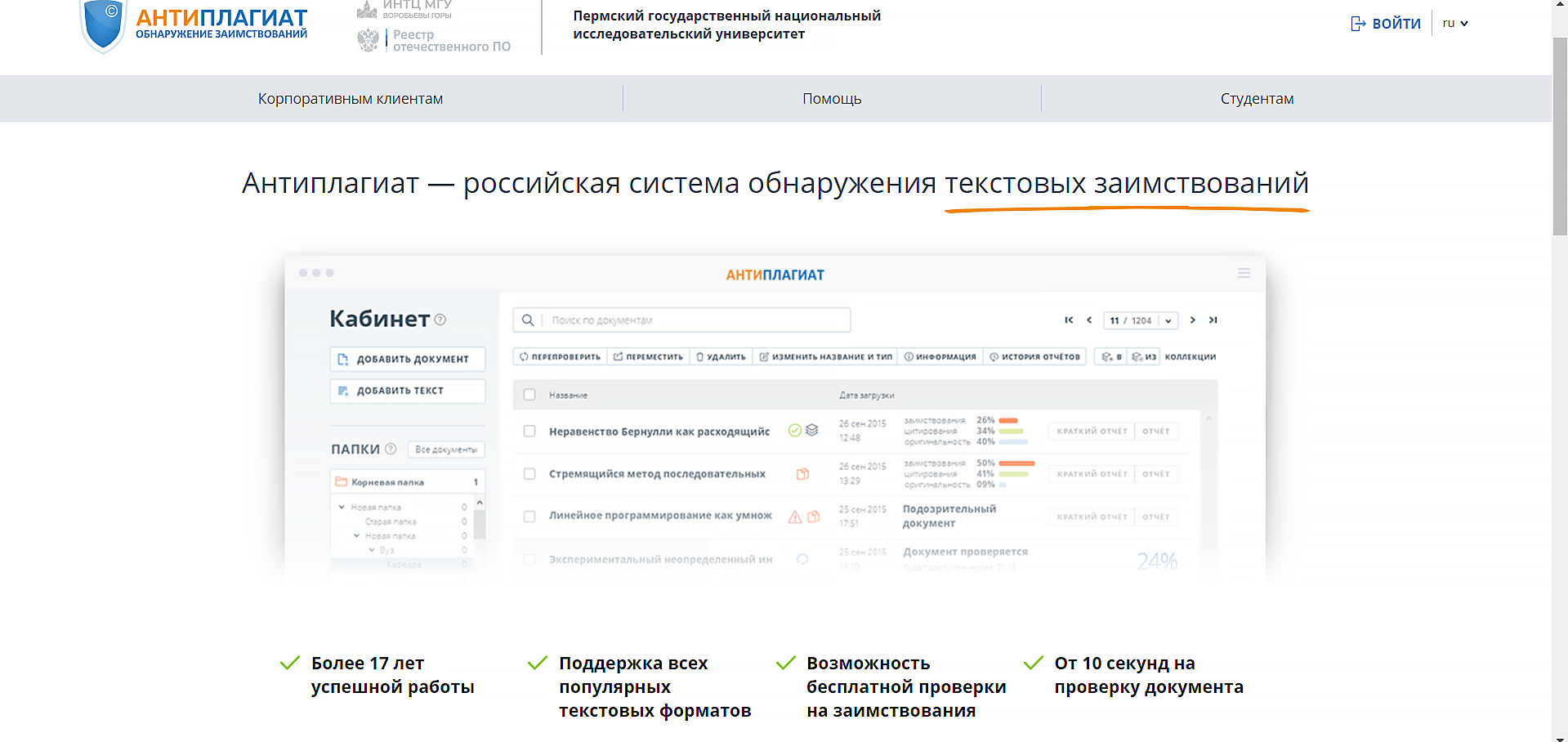This screenshot has width=1568, height=742.
Task: Go to first page arrow in preview
Action: [x=1069, y=320]
